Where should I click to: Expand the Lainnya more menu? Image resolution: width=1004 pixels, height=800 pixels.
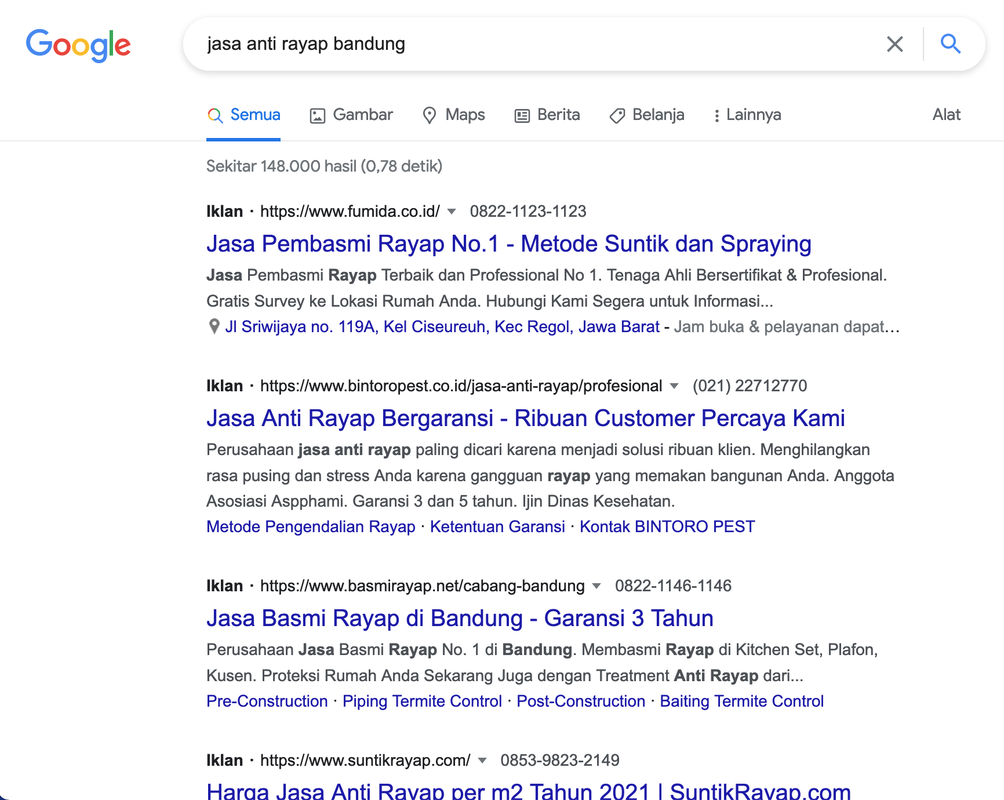pos(746,115)
